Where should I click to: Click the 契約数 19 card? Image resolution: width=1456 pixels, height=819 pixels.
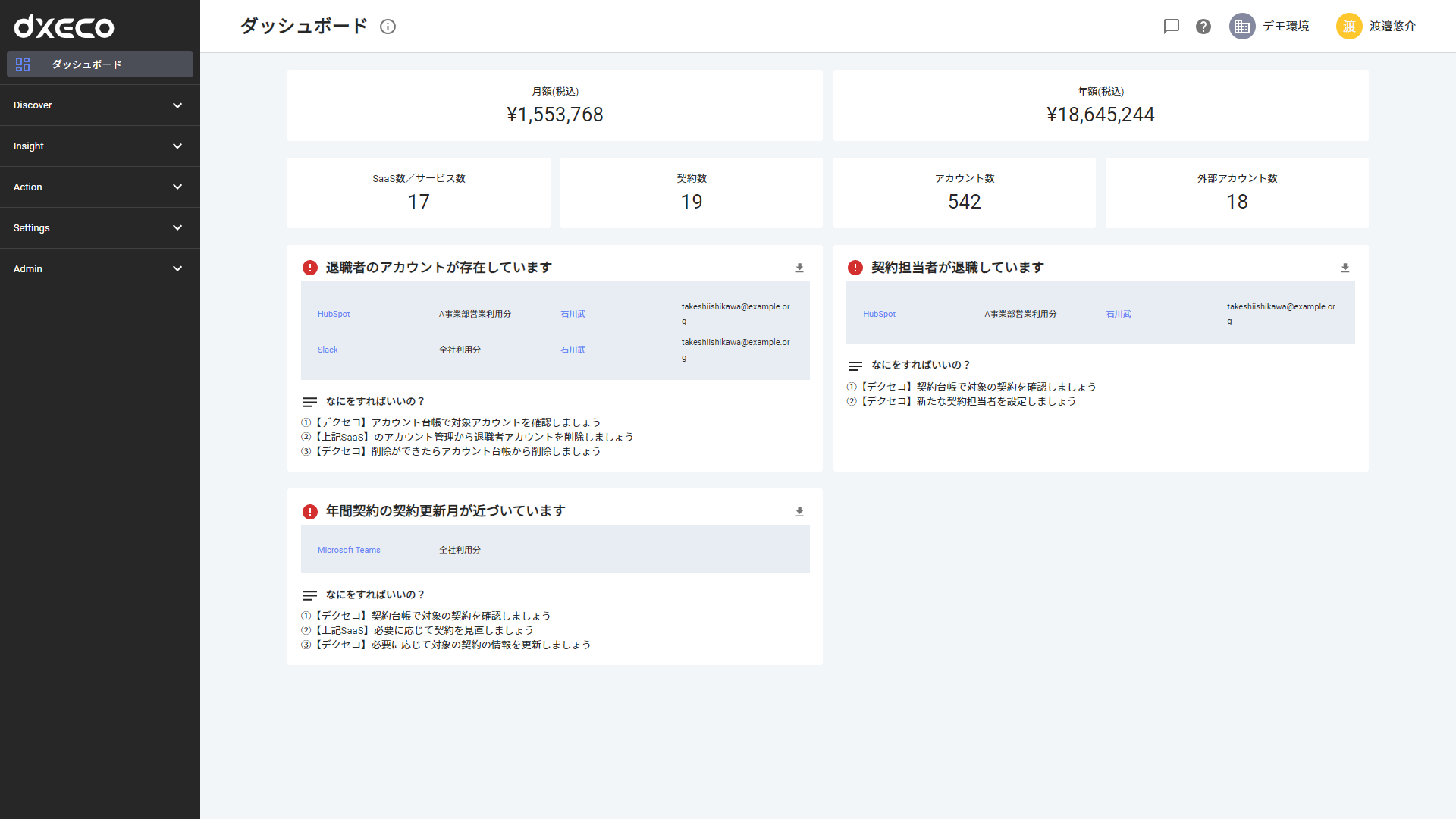(x=692, y=193)
